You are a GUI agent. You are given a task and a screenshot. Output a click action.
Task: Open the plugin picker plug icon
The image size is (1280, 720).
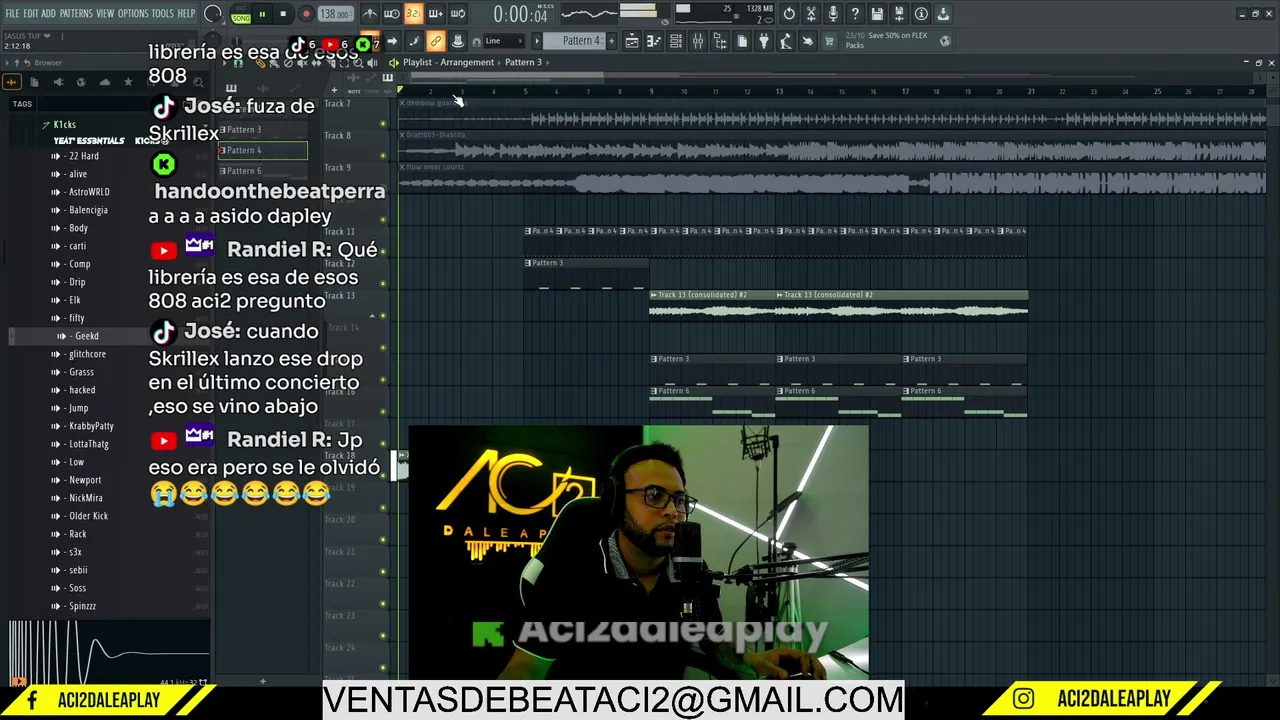pos(764,41)
